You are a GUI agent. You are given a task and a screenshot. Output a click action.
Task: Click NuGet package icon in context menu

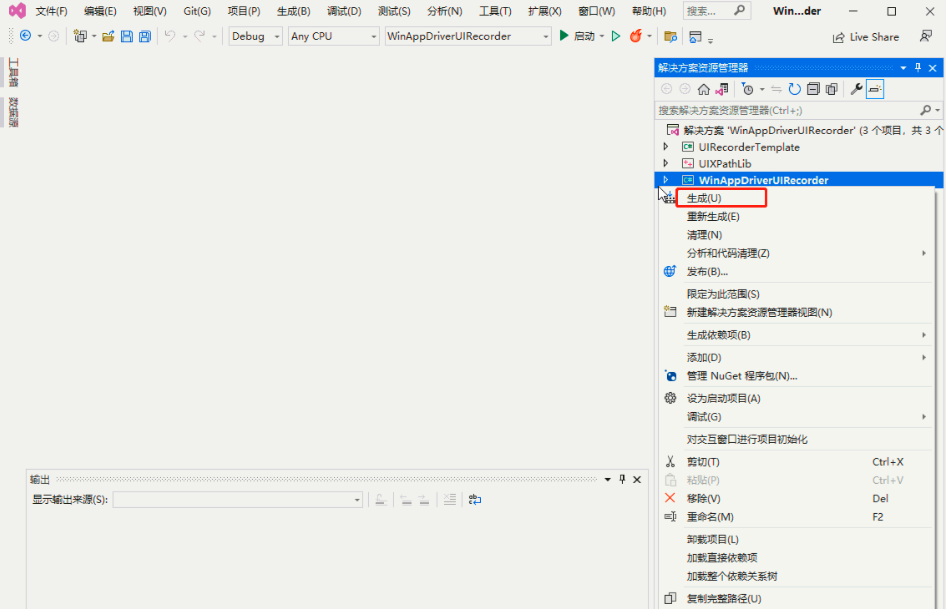point(670,376)
